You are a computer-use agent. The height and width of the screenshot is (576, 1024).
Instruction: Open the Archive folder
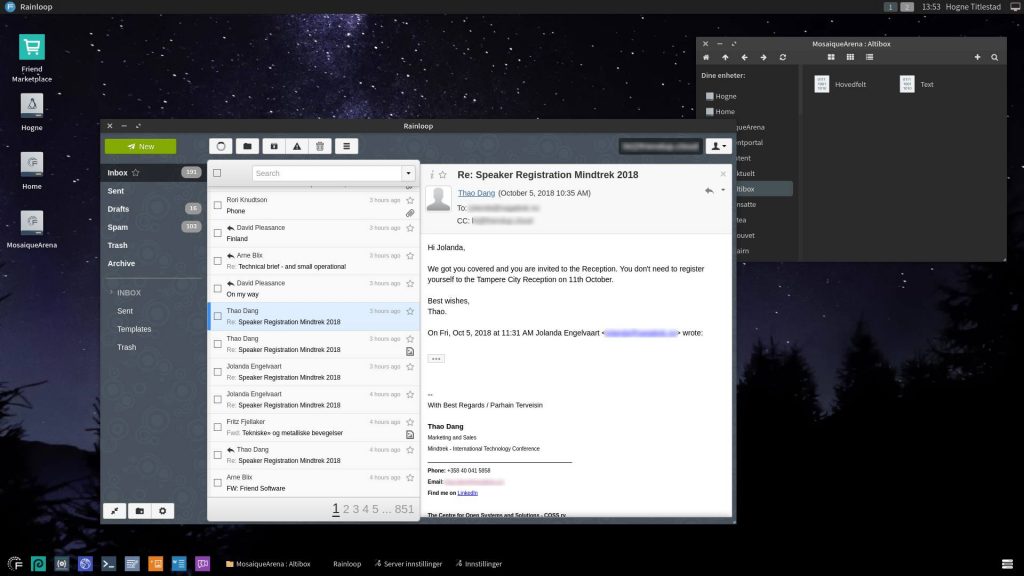coord(121,263)
